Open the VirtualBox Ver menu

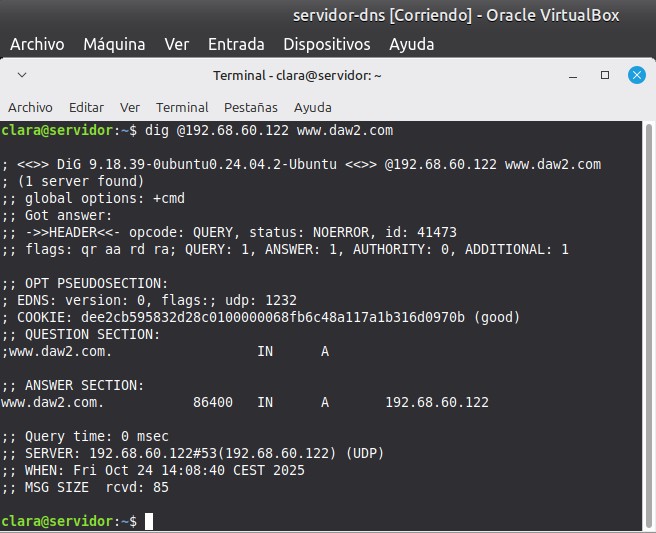(177, 44)
